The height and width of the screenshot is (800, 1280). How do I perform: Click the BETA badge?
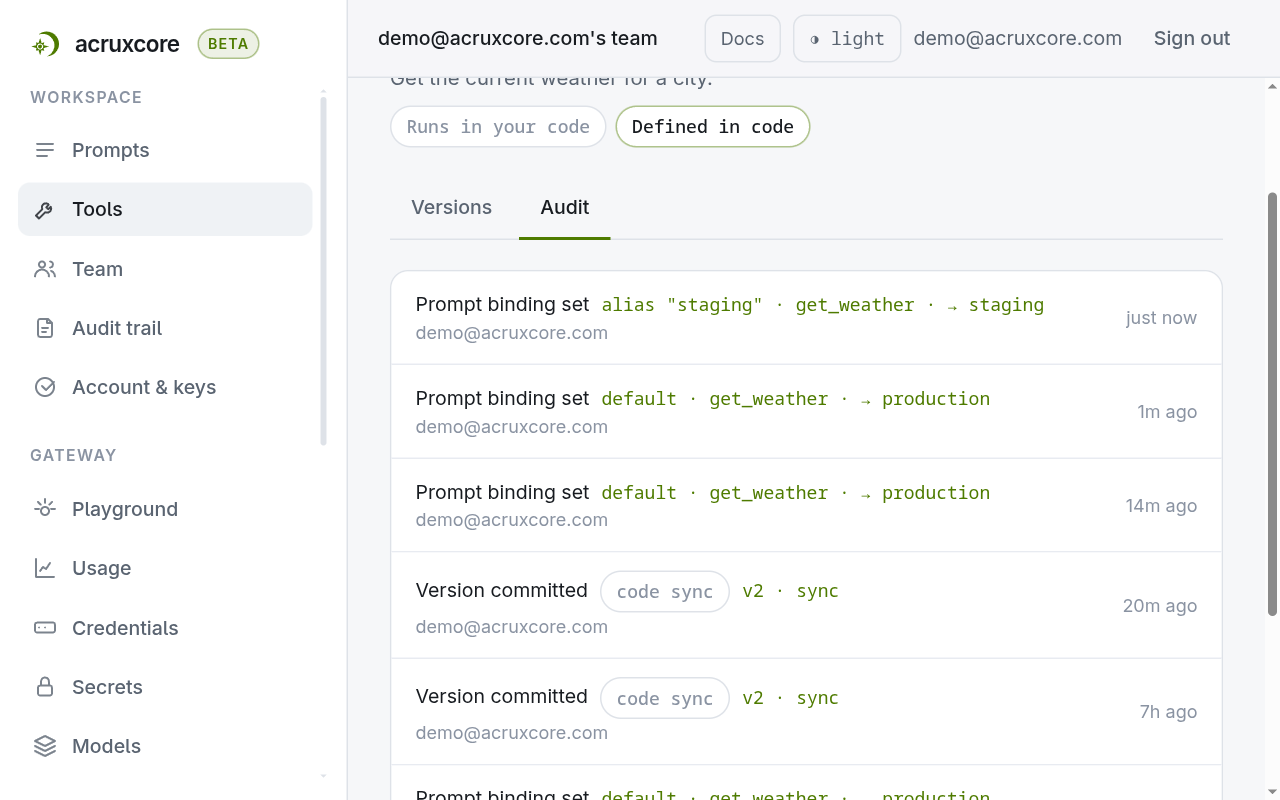[228, 44]
